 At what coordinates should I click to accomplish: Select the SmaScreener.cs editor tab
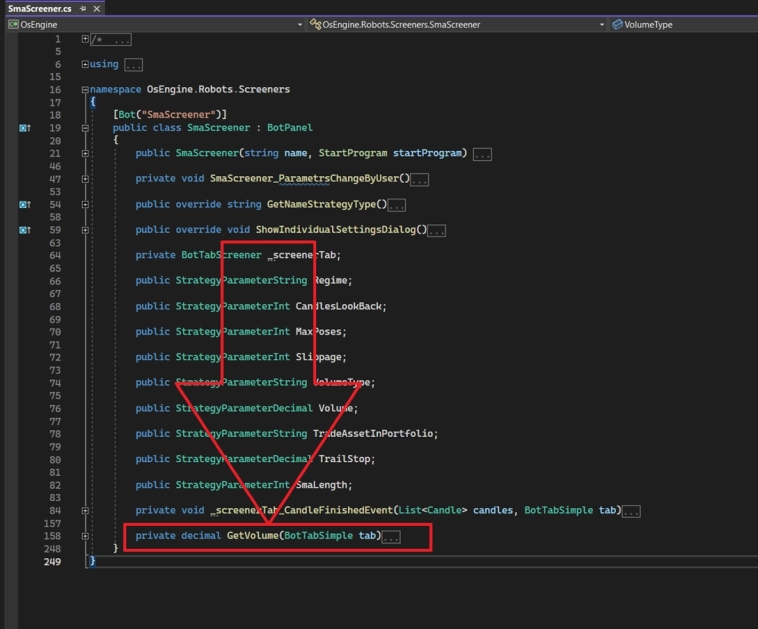coord(38,8)
